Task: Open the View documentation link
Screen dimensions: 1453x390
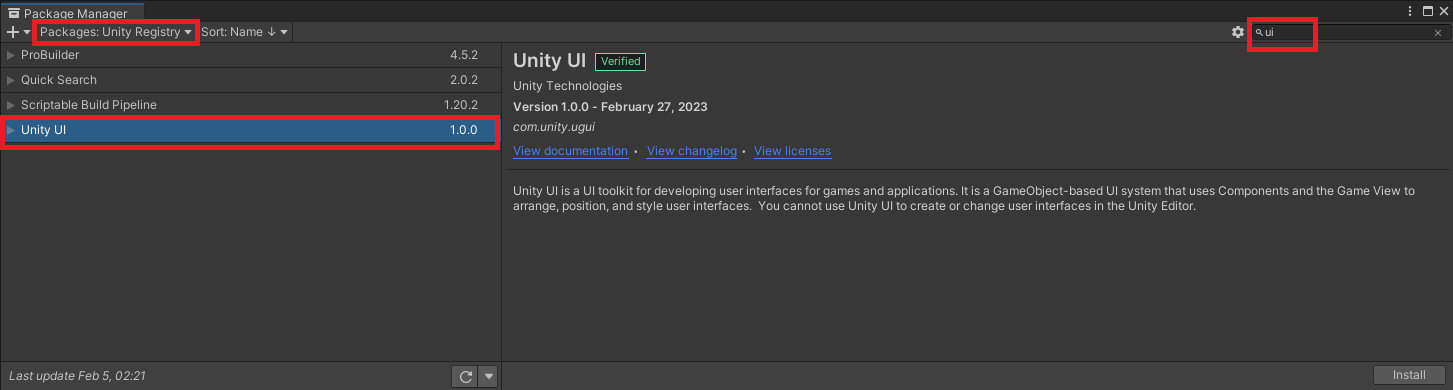Action: click(x=570, y=151)
